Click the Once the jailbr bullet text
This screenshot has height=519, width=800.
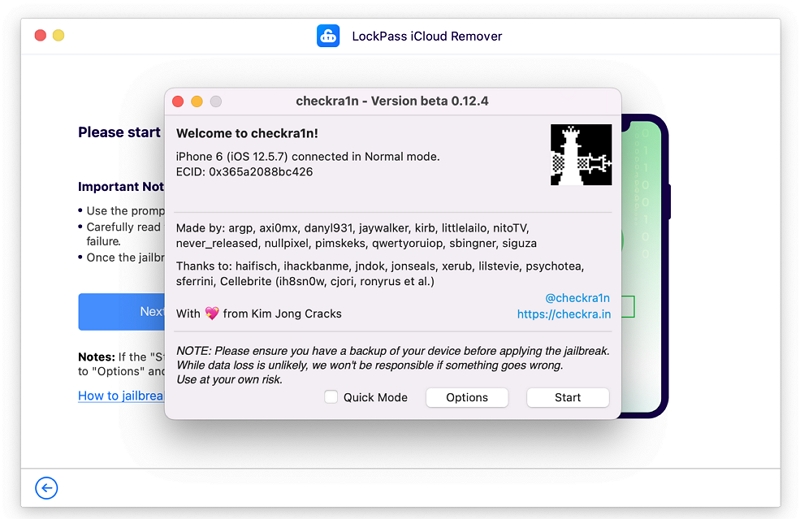tap(125, 258)
